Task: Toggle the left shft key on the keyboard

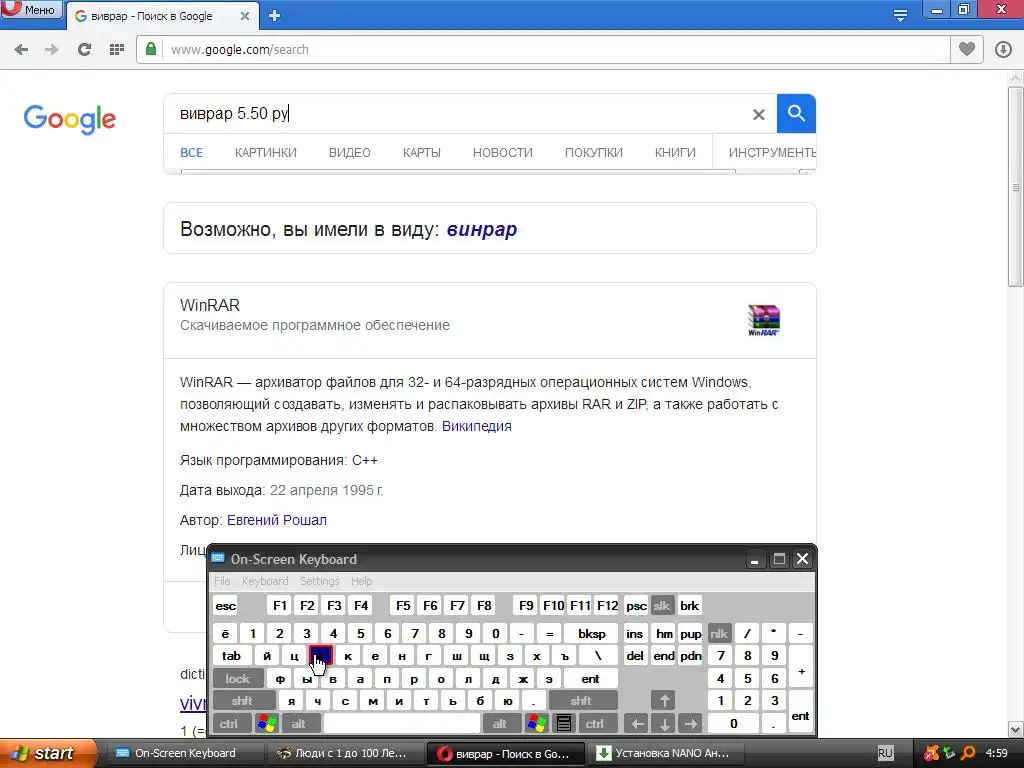Action: point(242,701)
